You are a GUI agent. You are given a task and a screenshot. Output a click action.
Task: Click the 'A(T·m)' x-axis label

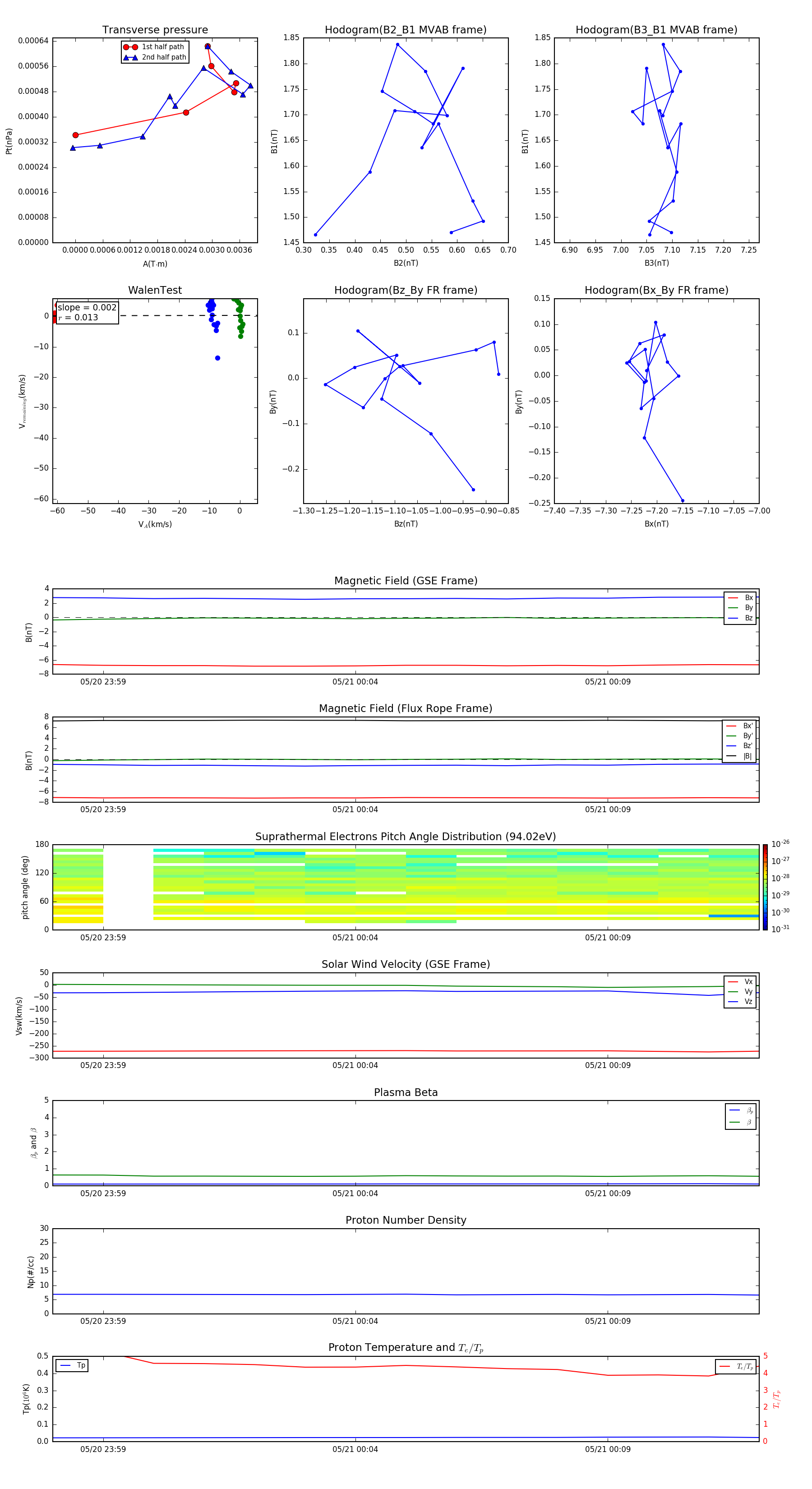coord(155,264)
